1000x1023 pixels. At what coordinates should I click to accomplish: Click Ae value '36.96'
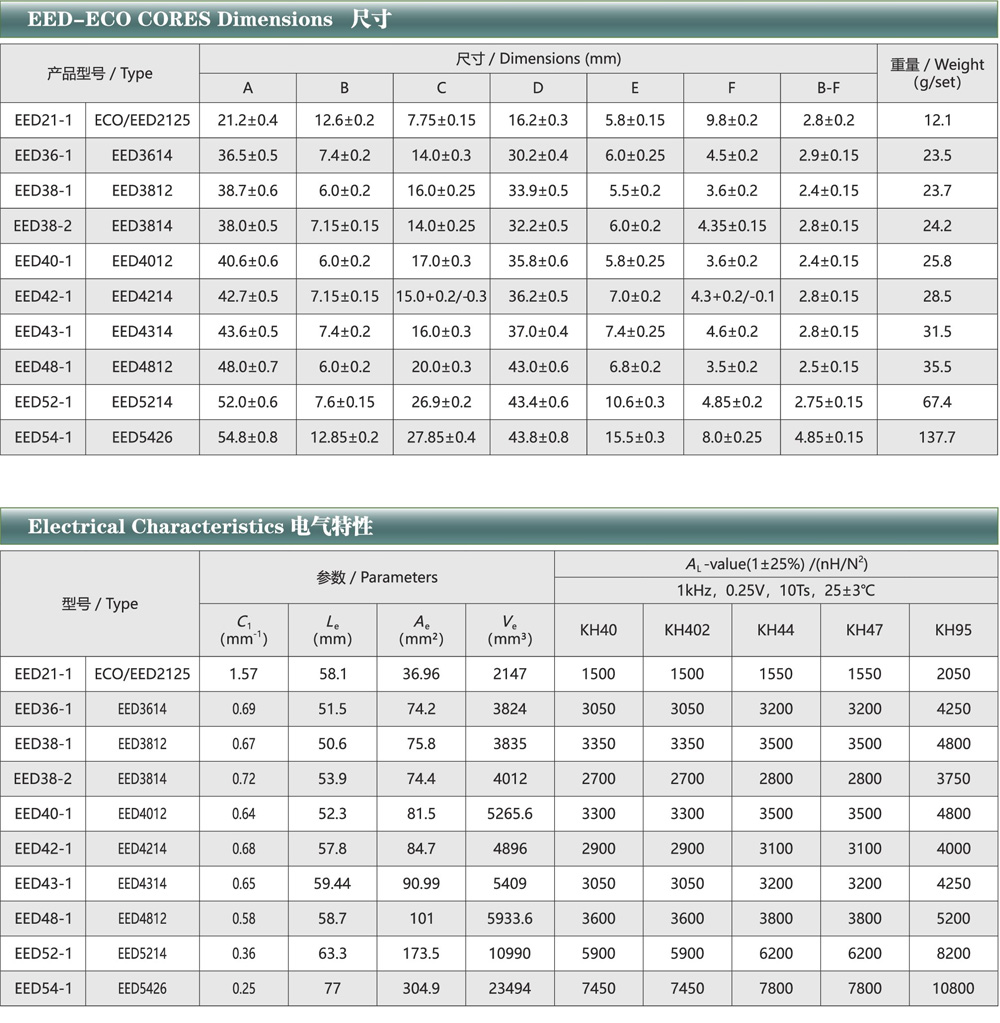pos(421,674)
